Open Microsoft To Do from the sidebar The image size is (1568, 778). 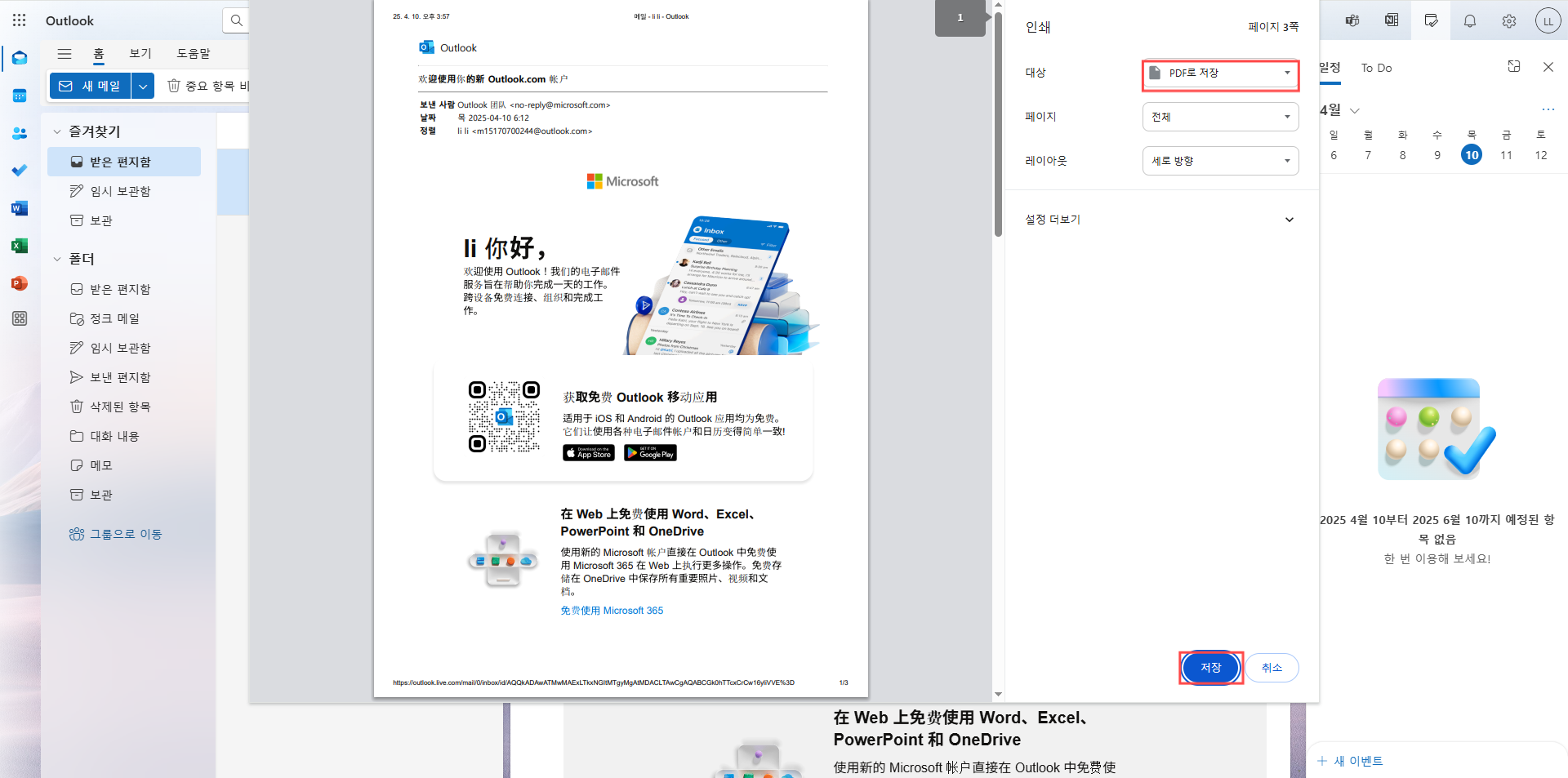tap(19, 171)
